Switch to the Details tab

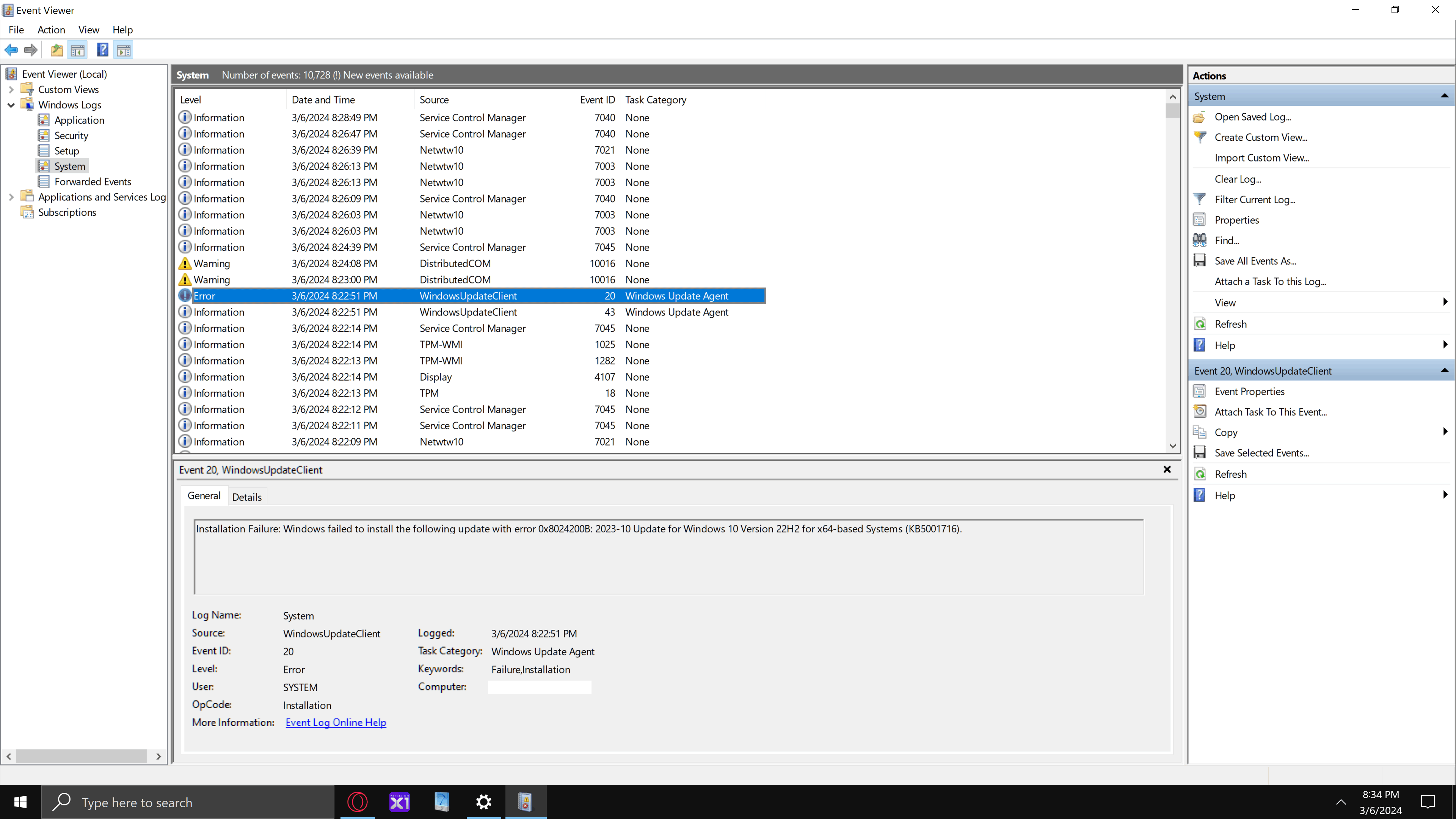246,497
